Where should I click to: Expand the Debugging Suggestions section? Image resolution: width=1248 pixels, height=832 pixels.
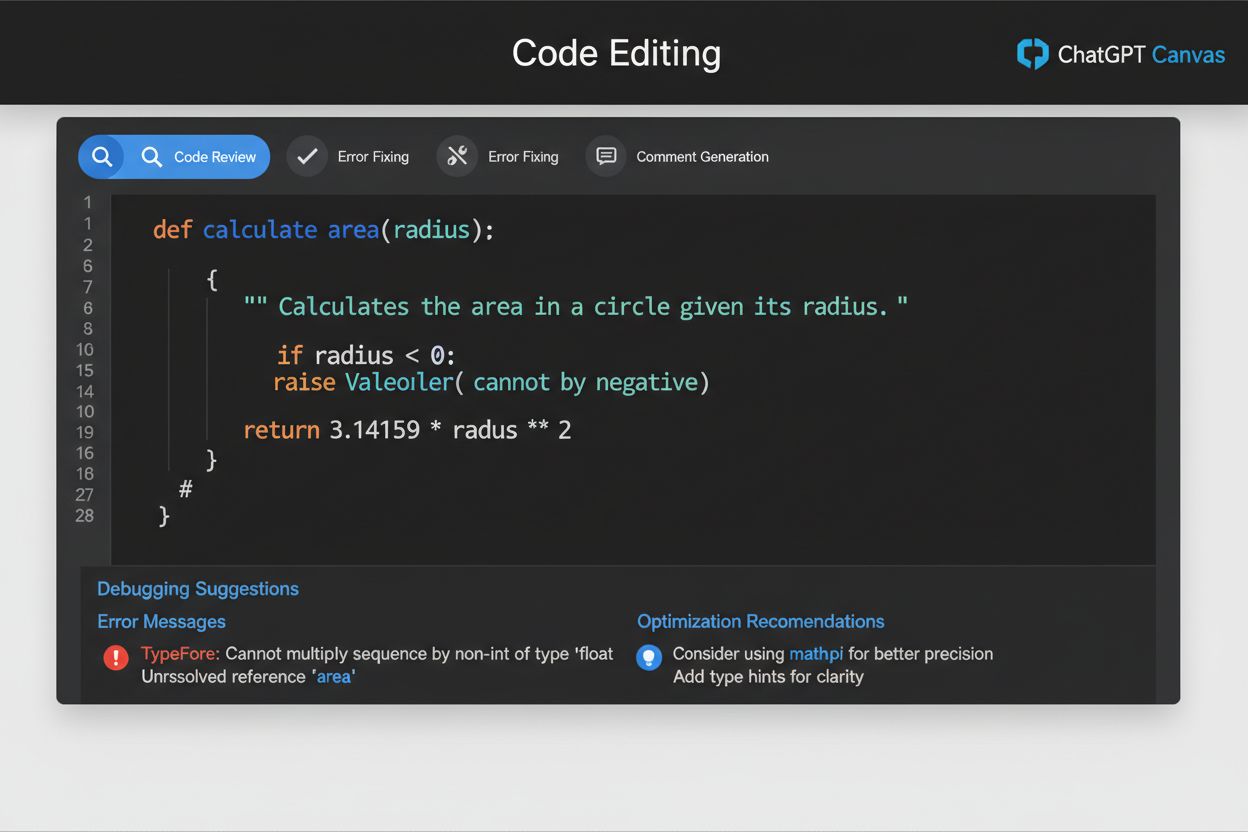[x=197, y=589]
